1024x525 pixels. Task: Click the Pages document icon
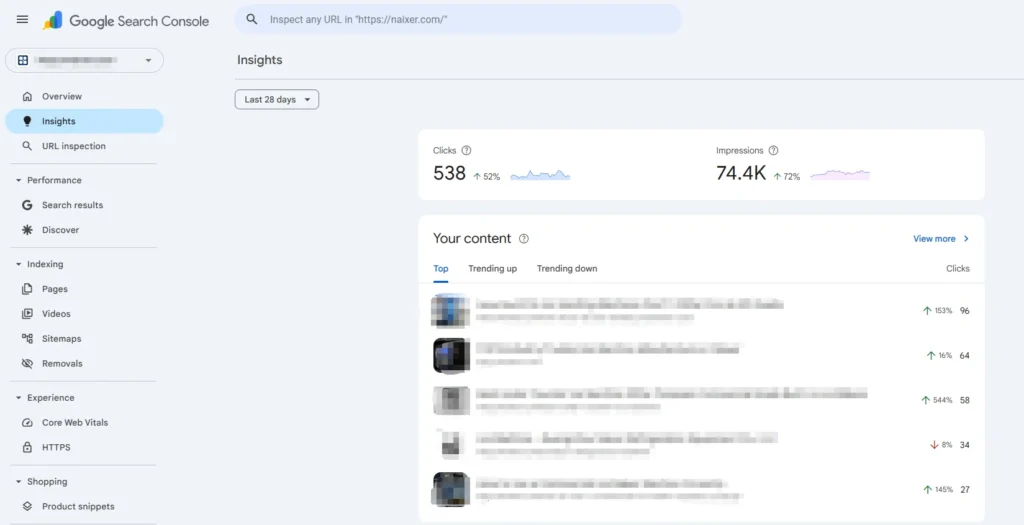(x=27, y=289)
